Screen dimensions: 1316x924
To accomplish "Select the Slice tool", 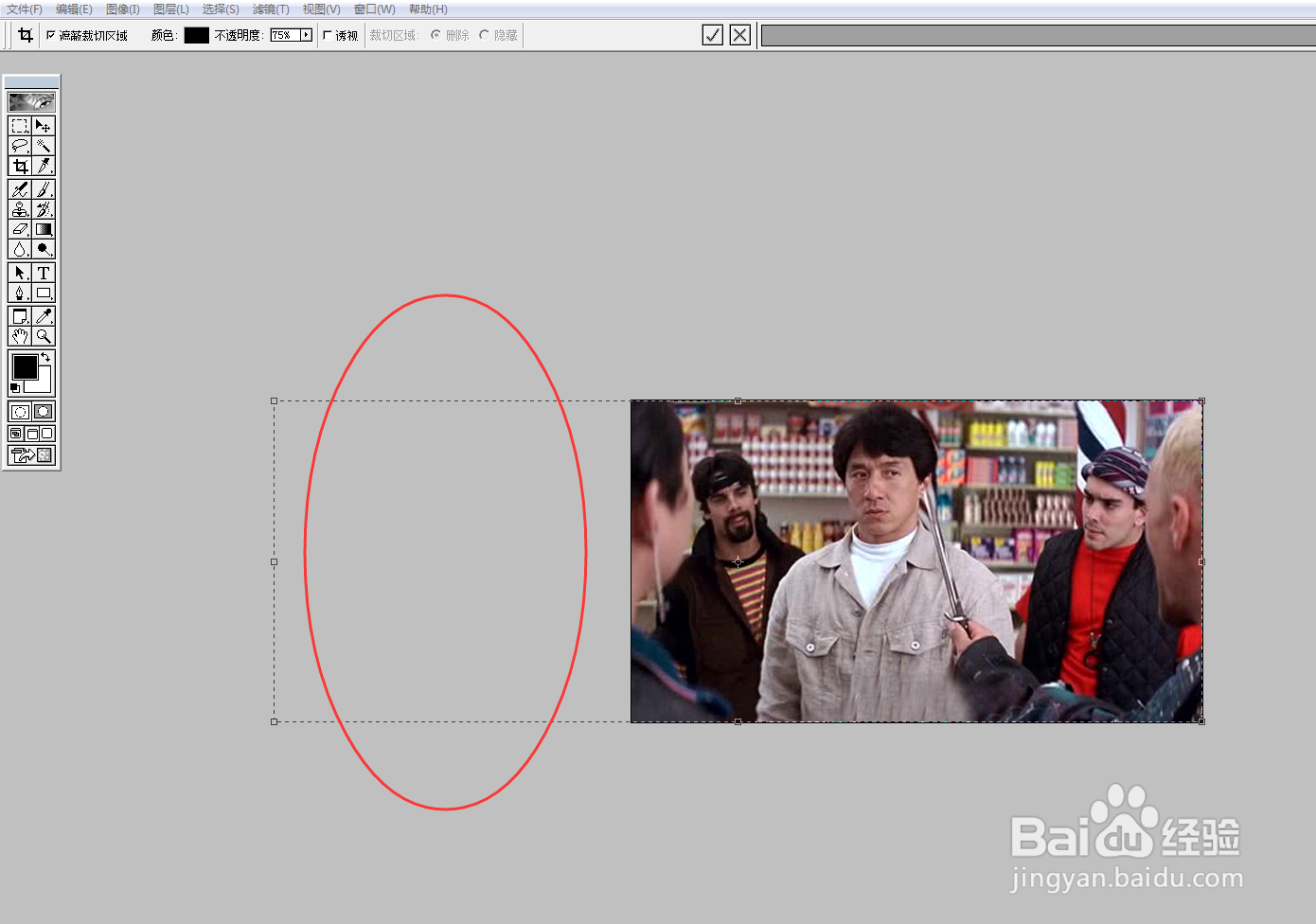I will 44,166.
